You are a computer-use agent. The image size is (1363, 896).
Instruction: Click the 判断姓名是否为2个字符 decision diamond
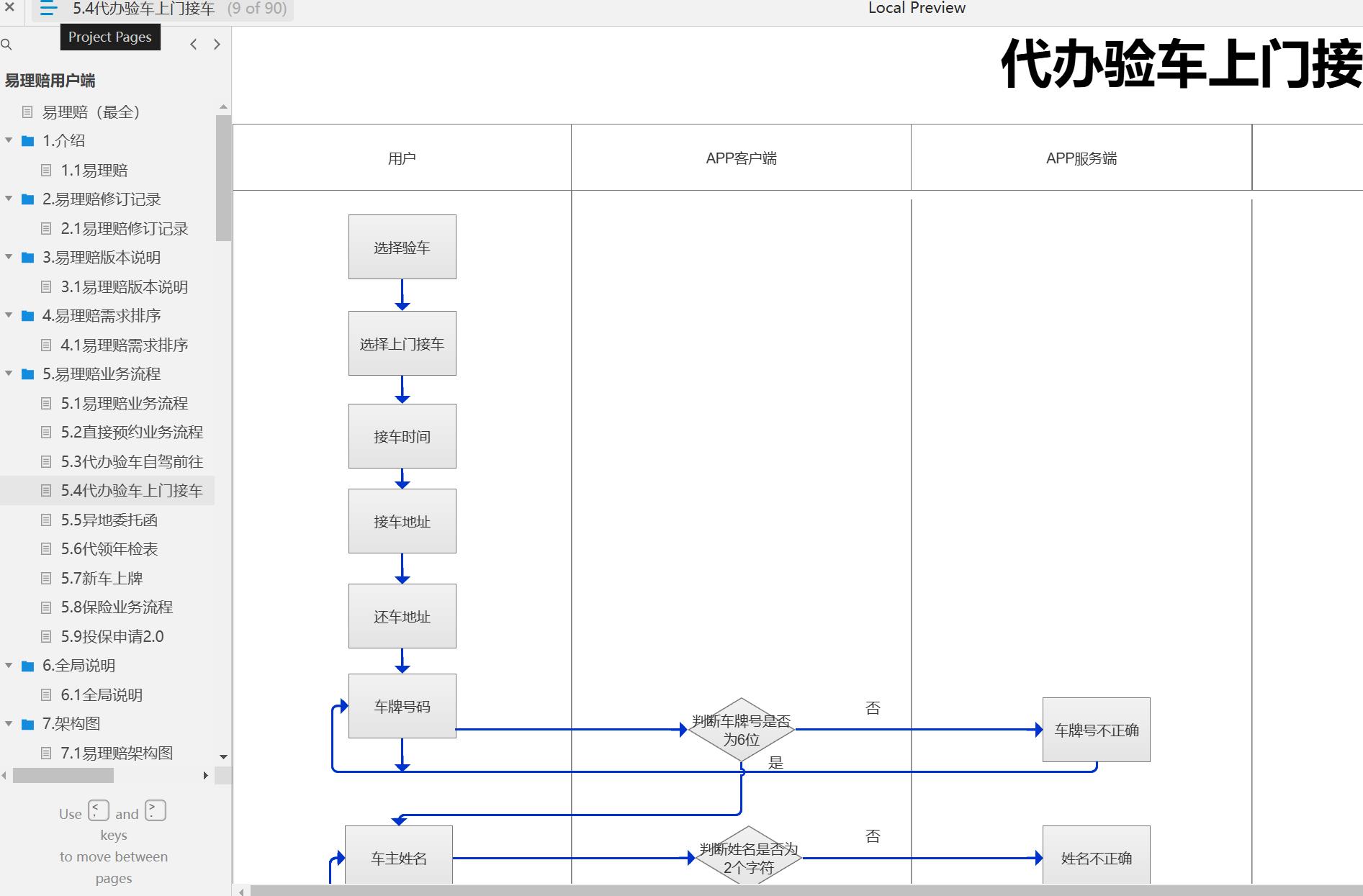tap(749, 855)
